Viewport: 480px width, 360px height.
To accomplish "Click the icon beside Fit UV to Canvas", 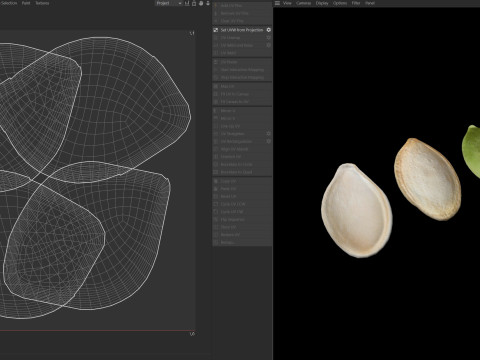I will pos(216,94).
